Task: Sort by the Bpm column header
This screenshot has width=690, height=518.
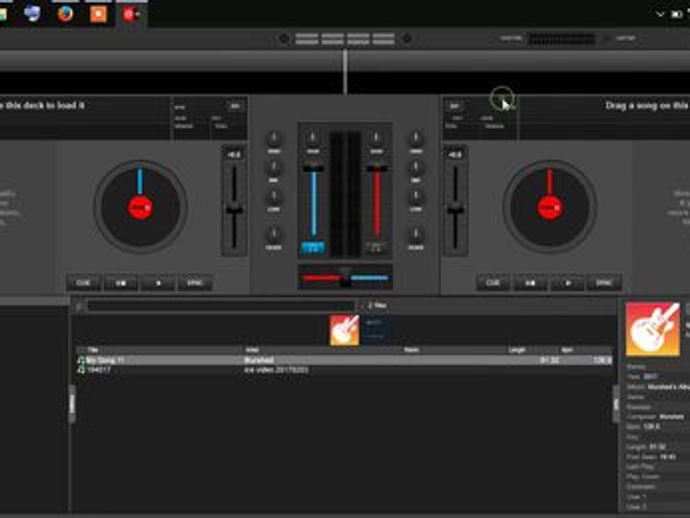Action: [x=567, y=350]
